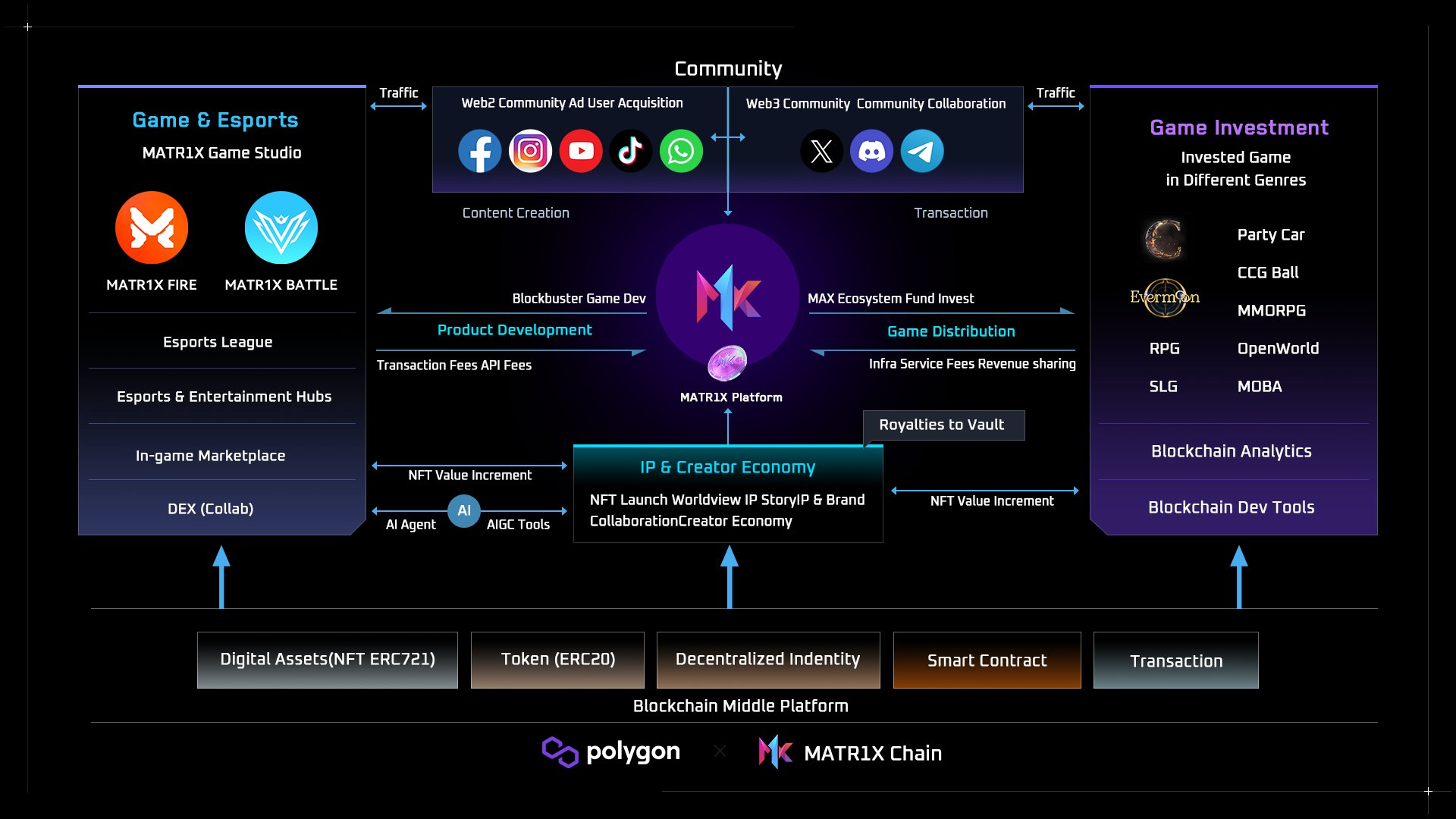Click the Evermoon game logo
This screenshot has width=1456, height=819.
click(x=1164, y=297)
